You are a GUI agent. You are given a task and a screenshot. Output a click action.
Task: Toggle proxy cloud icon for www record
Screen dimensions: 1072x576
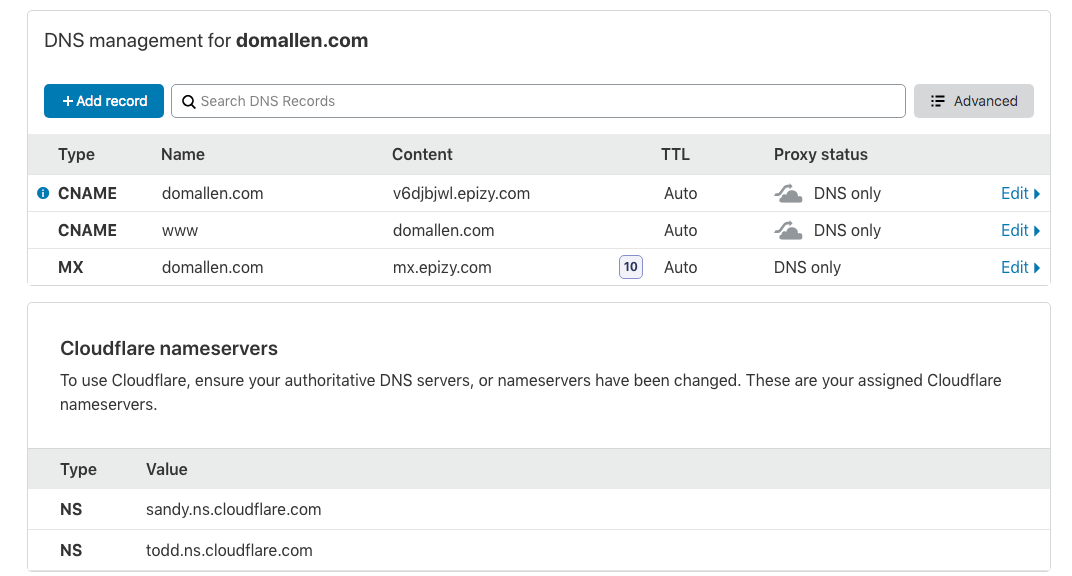pyautogui.click(x=789, y=231)
